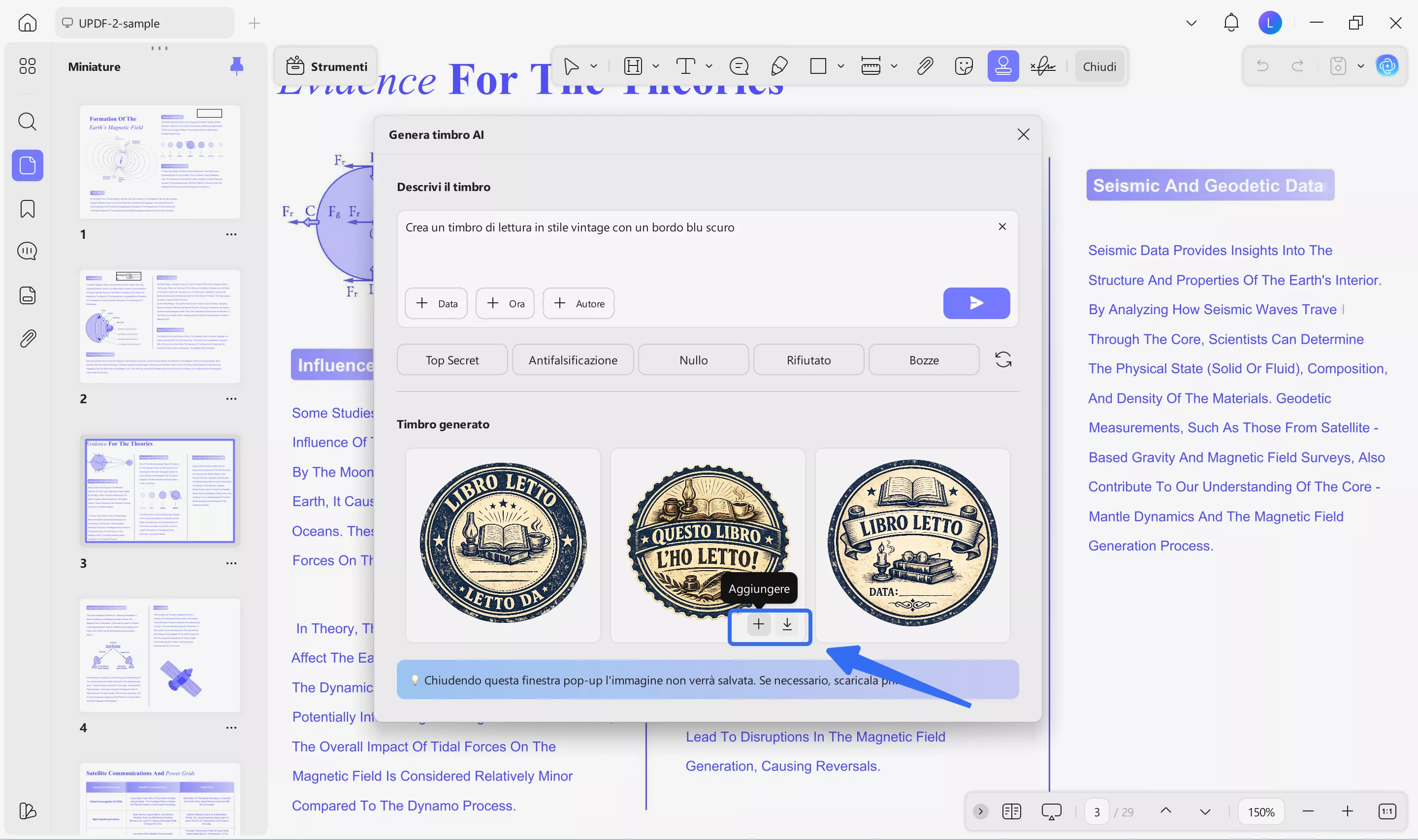The height and width of the screenshot is (840, 1418).
Task: Select the Signature tool
Action: coord(1042,65)
